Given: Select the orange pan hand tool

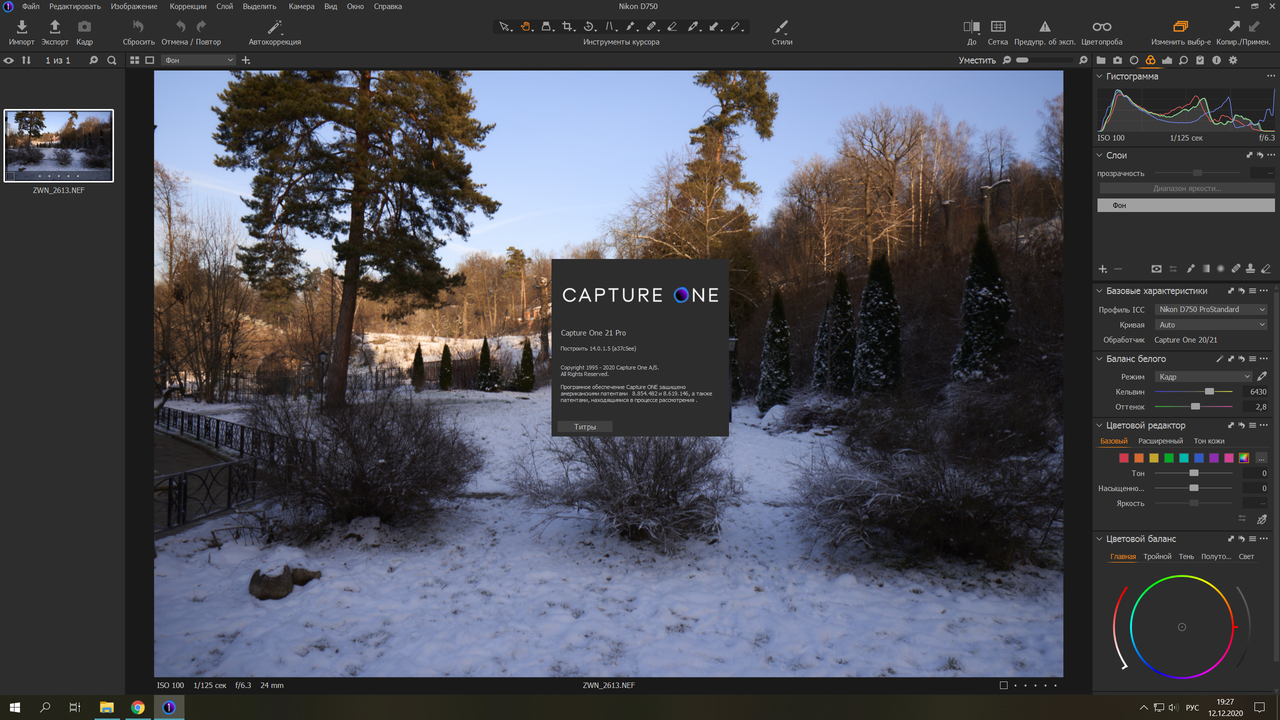Looking at the screenshot, I should [526, 27].
